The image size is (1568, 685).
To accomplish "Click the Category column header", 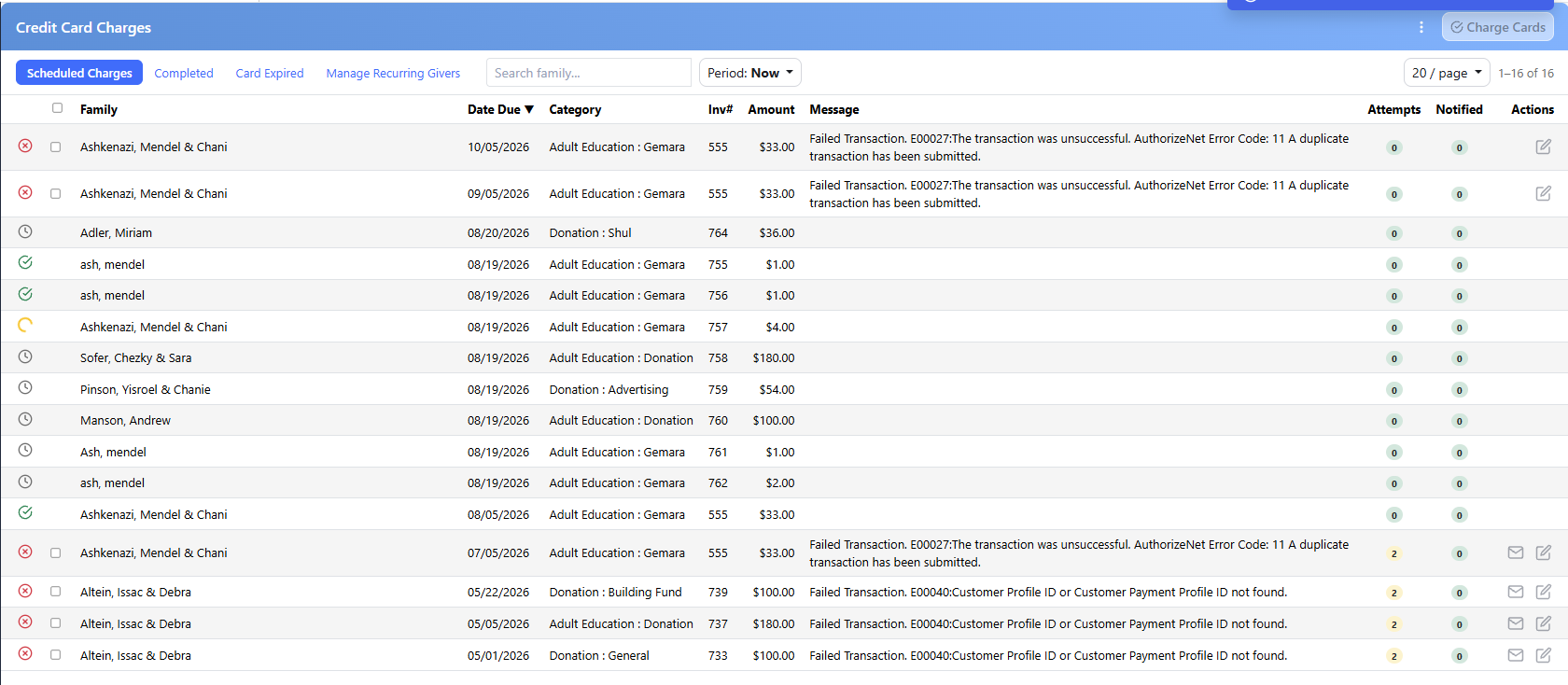I will tap(575, 109).
